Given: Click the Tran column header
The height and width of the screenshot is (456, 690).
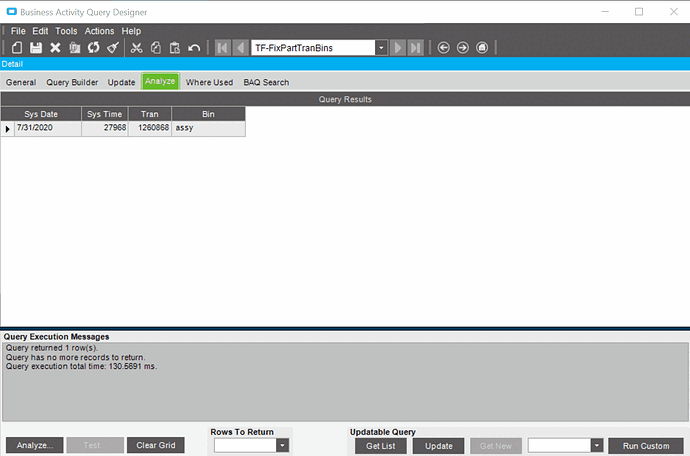Looking at the screenshot, I should coord(150,114).
